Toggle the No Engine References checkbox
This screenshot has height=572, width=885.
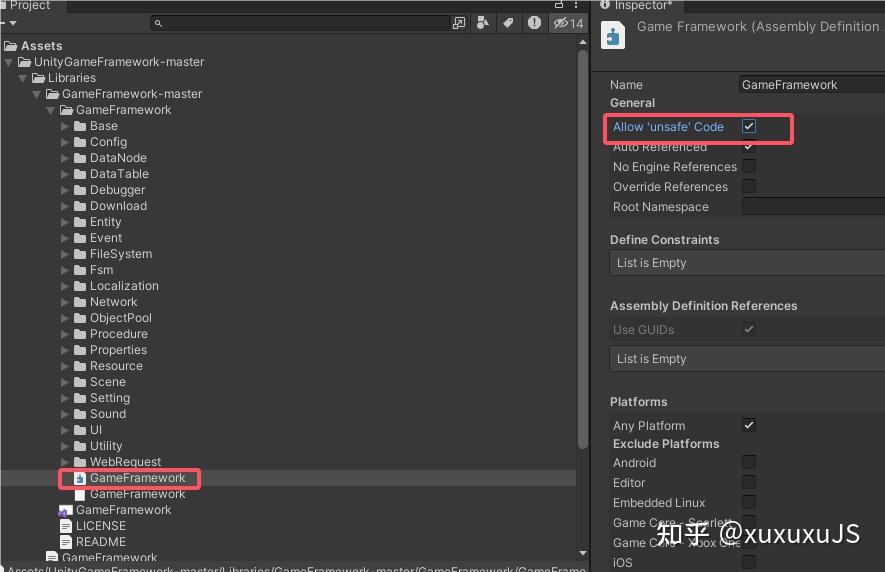point(749,166)
